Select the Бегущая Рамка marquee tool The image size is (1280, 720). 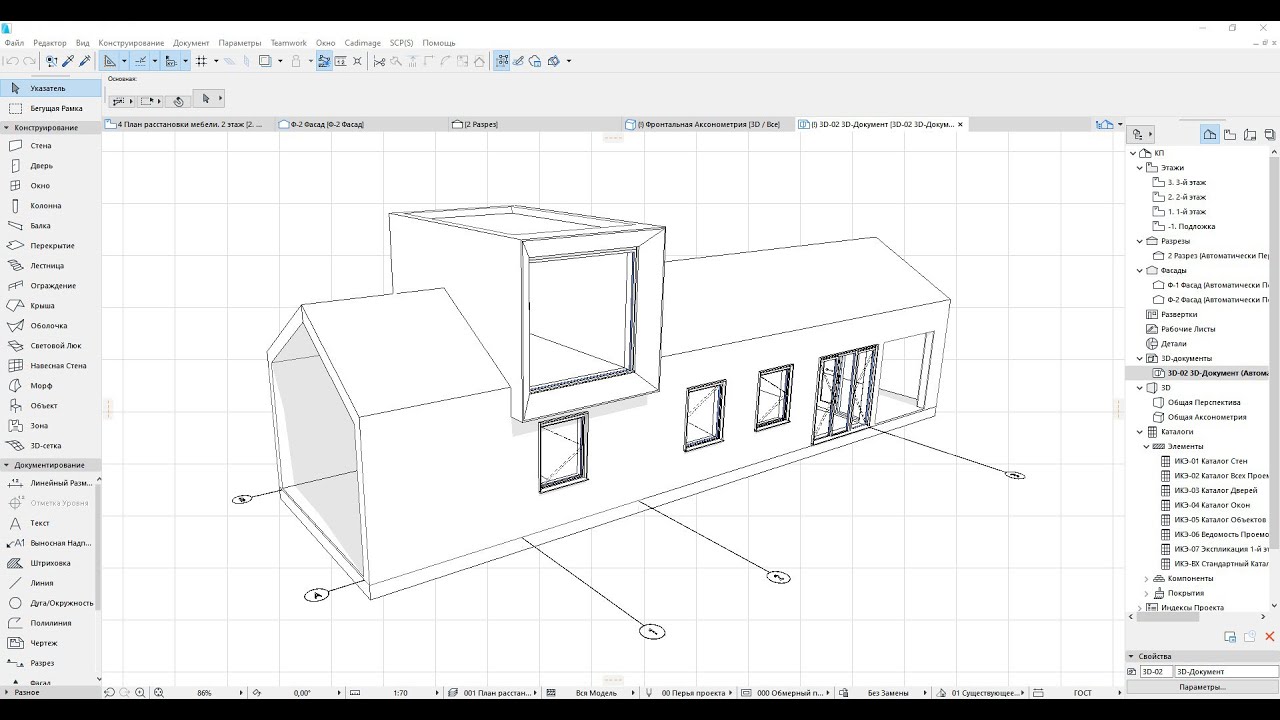(x=50, y=108)
